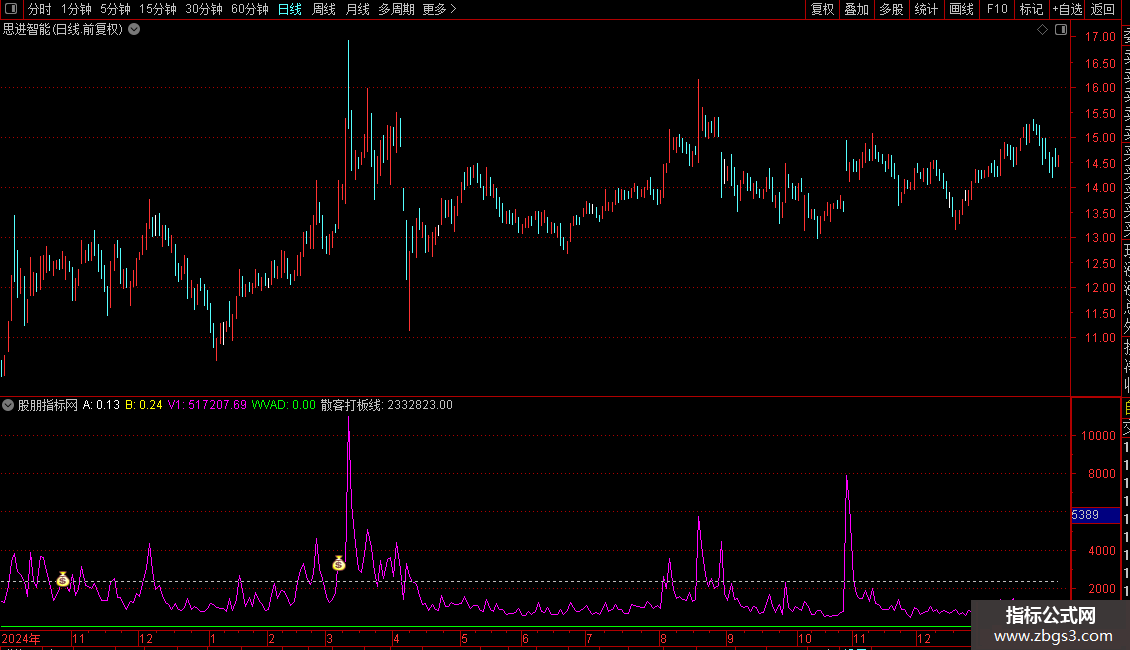Click the money bag marker near November 2024
Image resolution: width=1130 pixels, height=650 pixels.
point(63,579)
